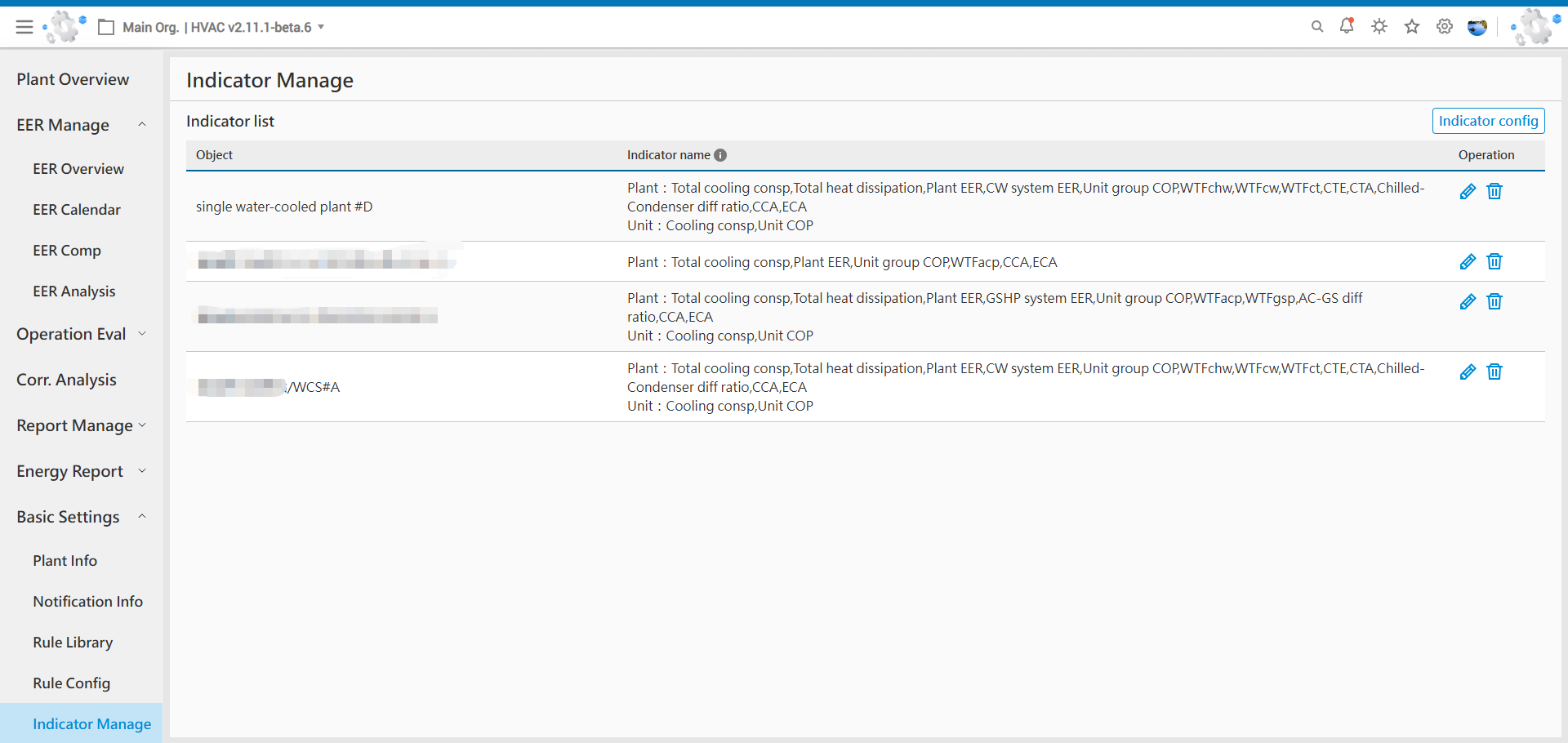Edit indicators for single water-cooled plant #D
Screen dimensions: 1568x743
[x=1468, y=191]
